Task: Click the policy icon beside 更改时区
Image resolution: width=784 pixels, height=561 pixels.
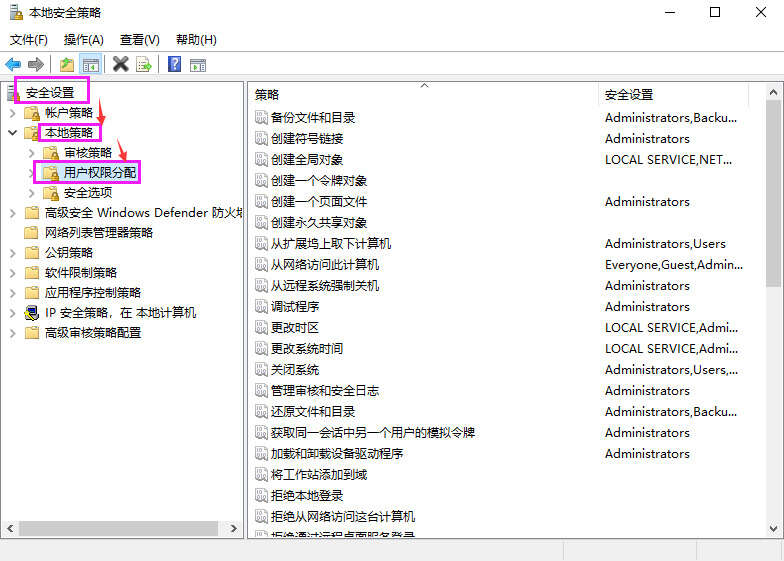Action: 261,328
